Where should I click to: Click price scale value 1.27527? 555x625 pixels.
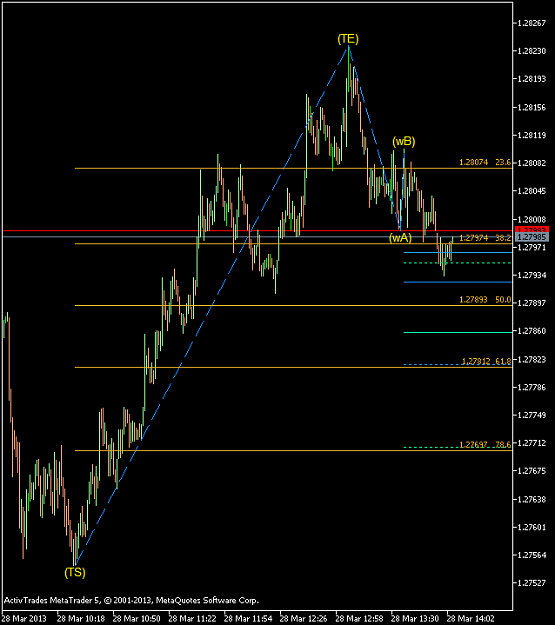531,583
